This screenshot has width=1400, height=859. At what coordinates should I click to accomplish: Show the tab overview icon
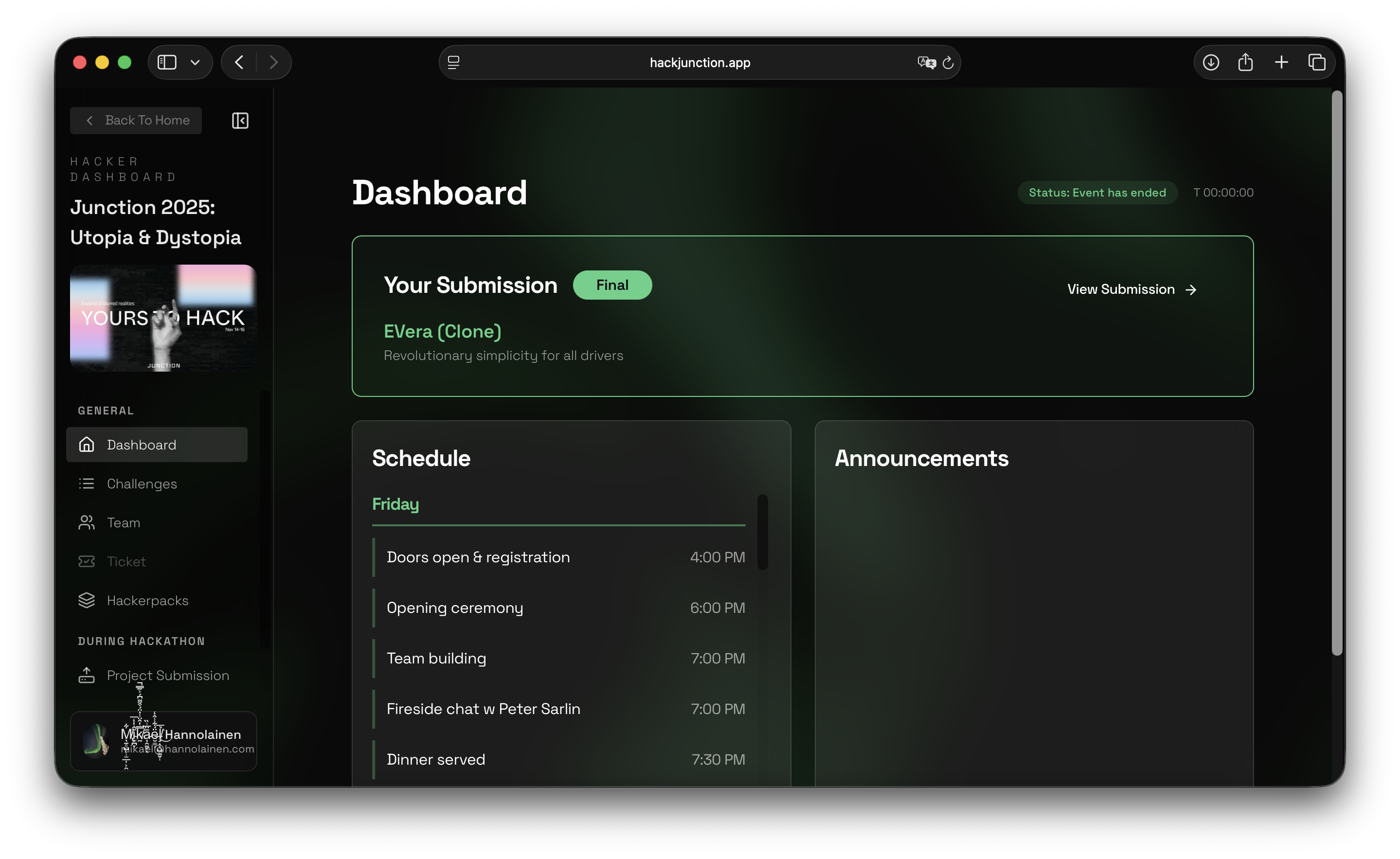pyautogui.click(x=1316, y=62)
